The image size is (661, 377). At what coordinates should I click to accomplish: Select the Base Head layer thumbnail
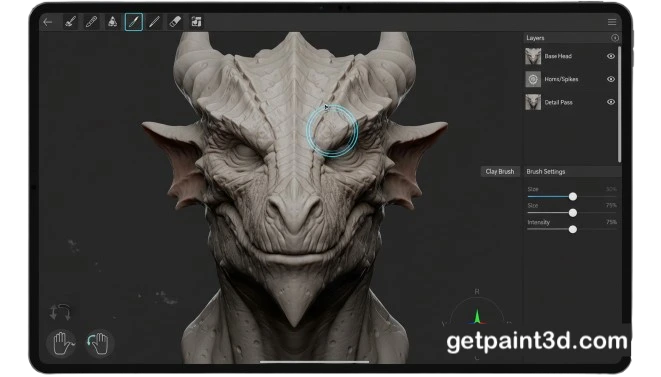(x=533, y=56)
